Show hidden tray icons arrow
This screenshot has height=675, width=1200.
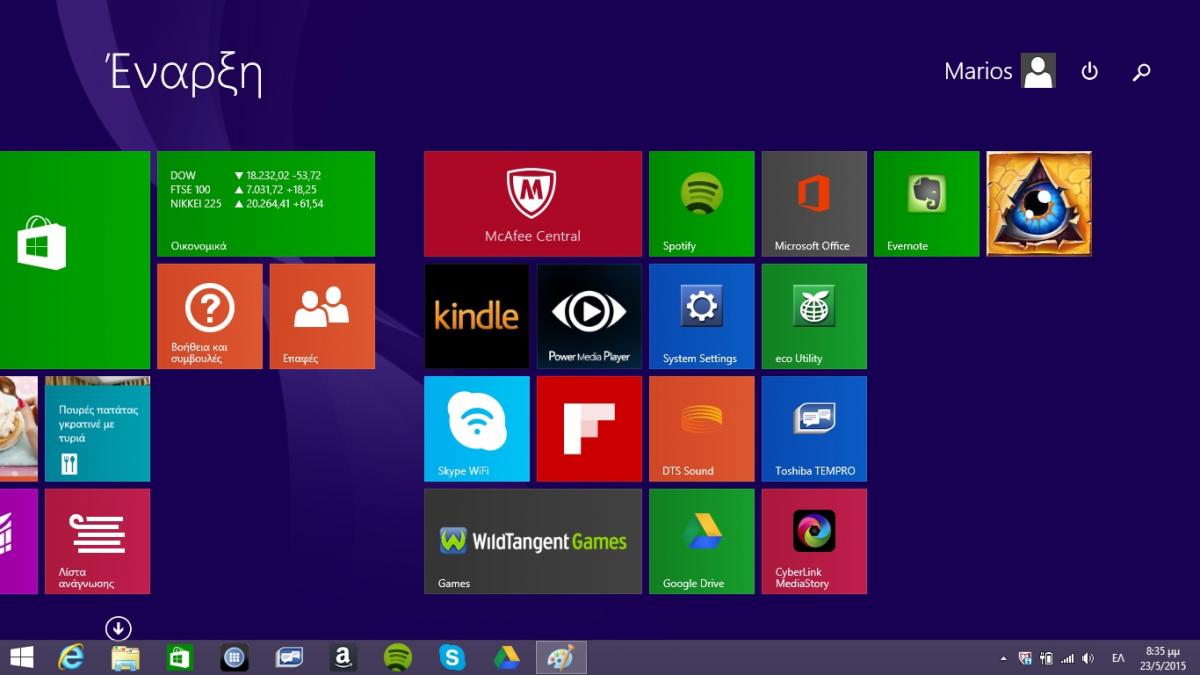point(1003,658)
